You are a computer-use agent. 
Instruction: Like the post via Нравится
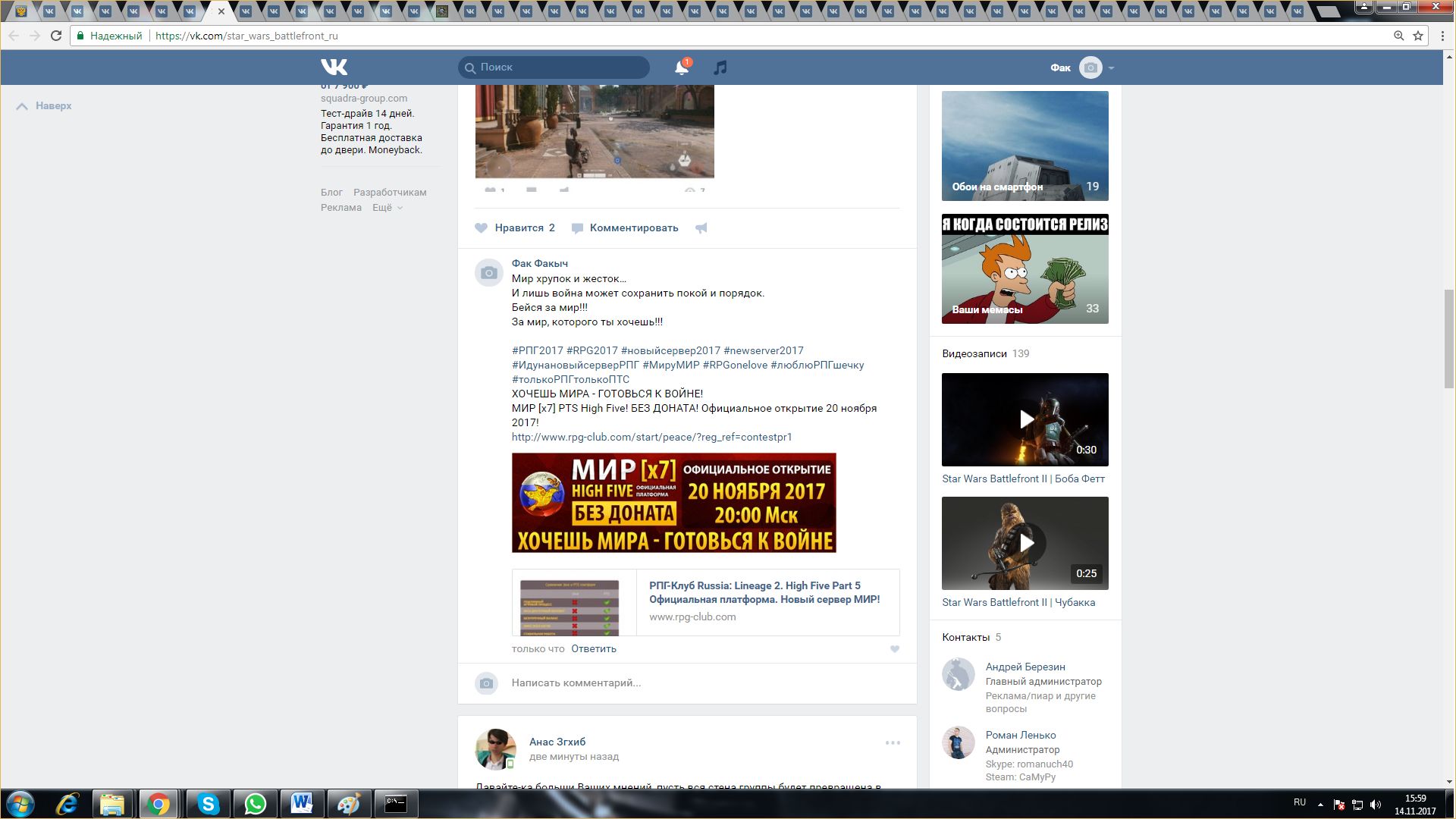[x=515, y=227]
